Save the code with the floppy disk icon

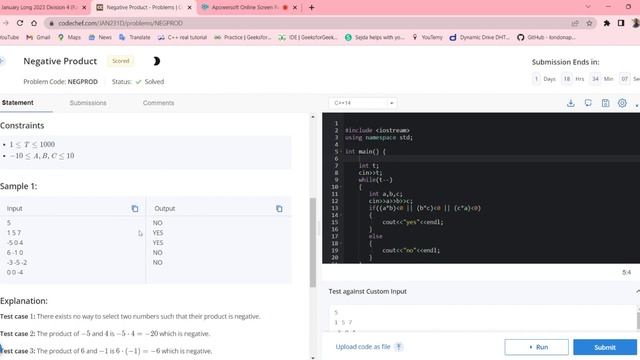[605, 103]
